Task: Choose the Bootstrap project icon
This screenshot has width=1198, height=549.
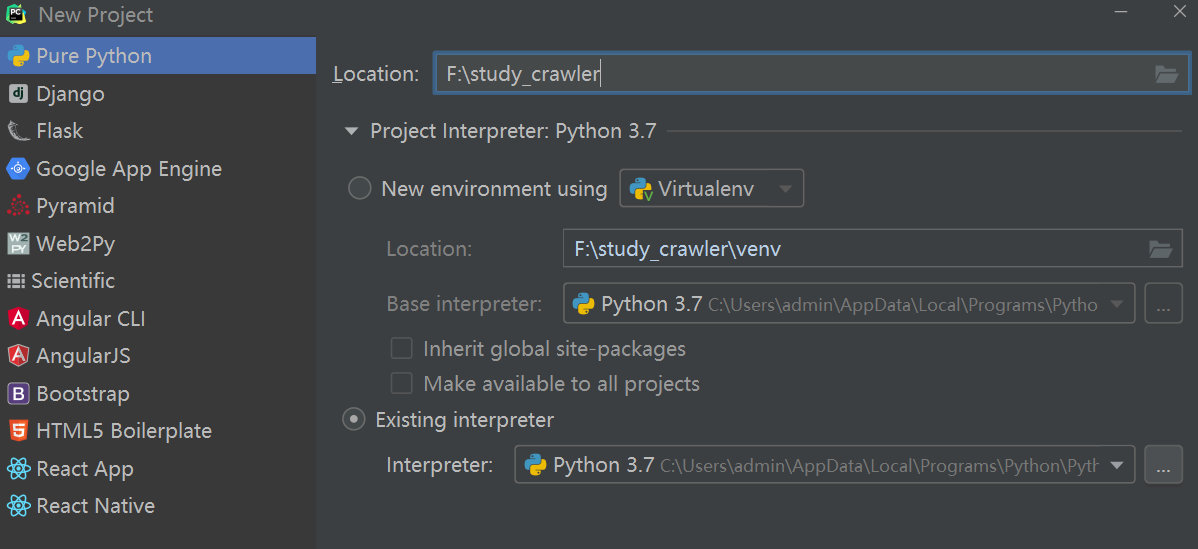Action: coord(18,394)
